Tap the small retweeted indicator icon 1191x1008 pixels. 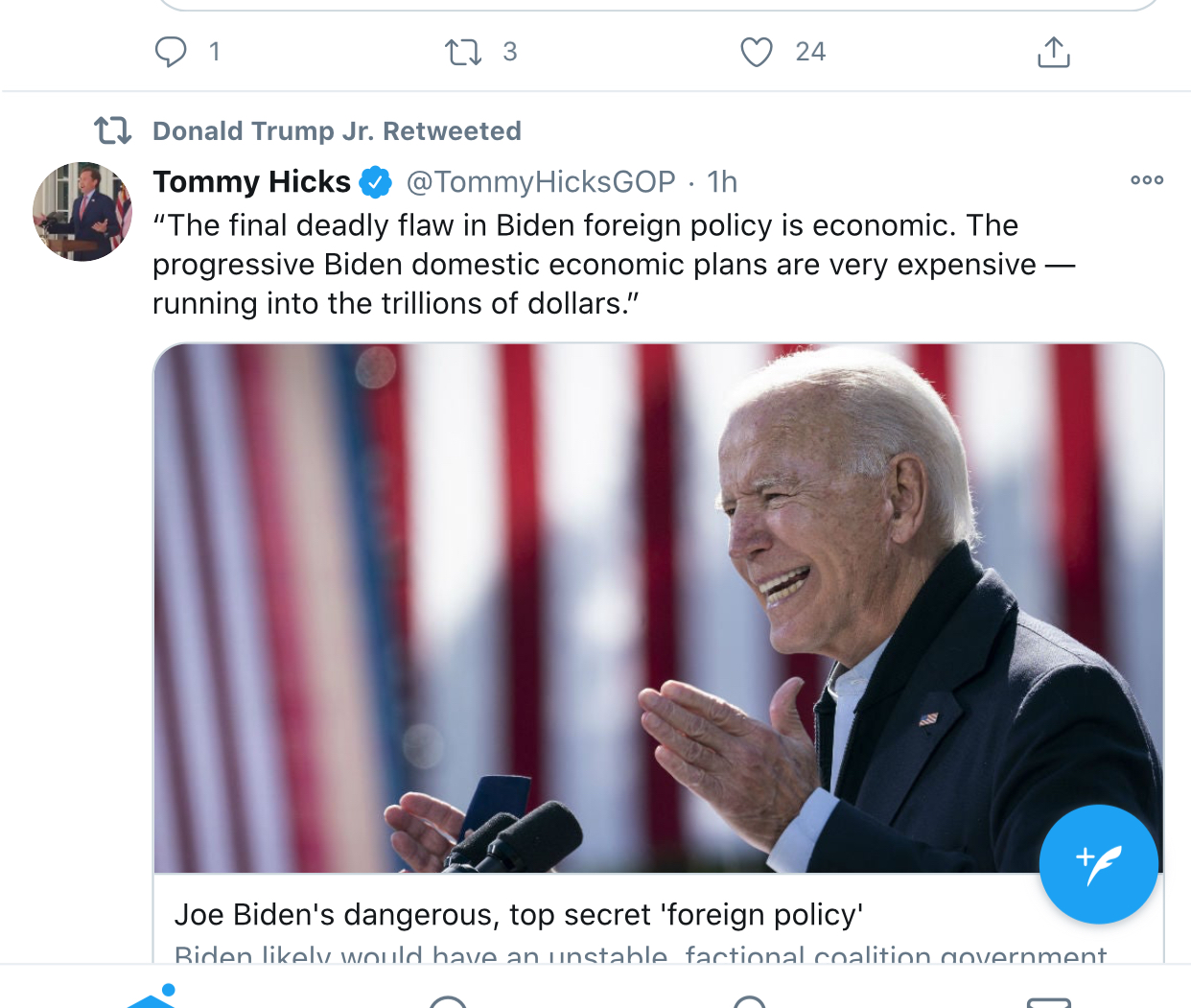coord(113,130)
